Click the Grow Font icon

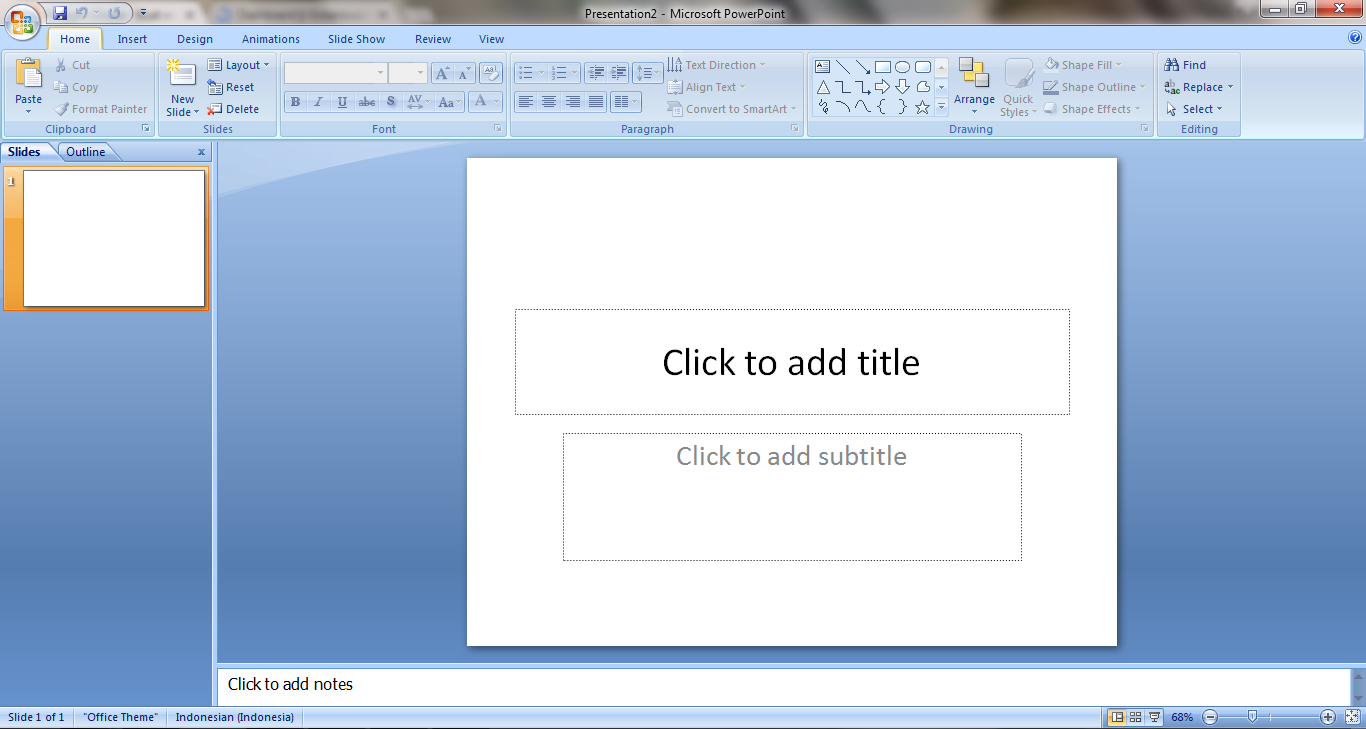pyautogui.click(x=442, y=73)
